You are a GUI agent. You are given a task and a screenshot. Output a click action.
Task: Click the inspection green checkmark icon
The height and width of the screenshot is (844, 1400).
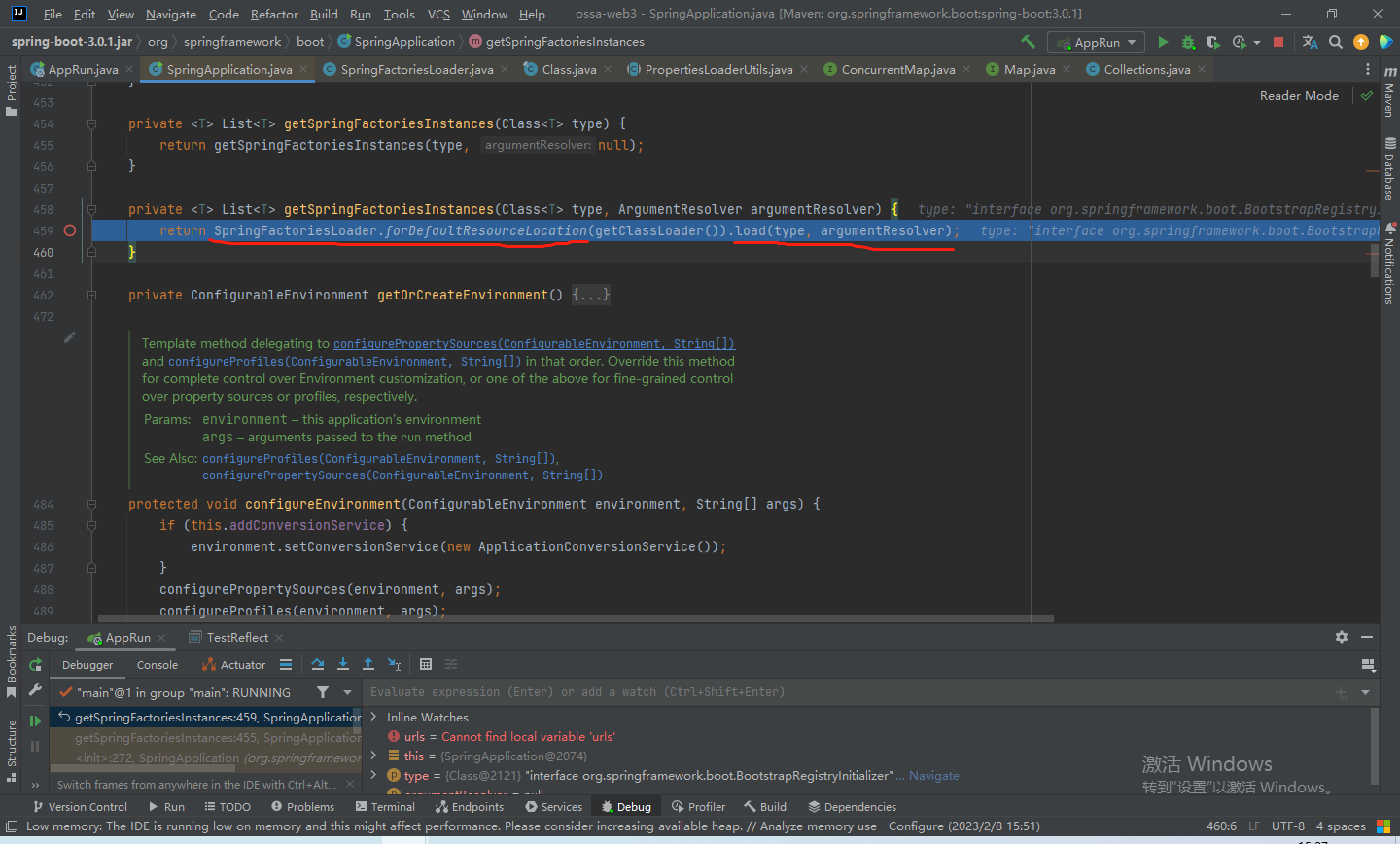click(x=1367, y=96)
